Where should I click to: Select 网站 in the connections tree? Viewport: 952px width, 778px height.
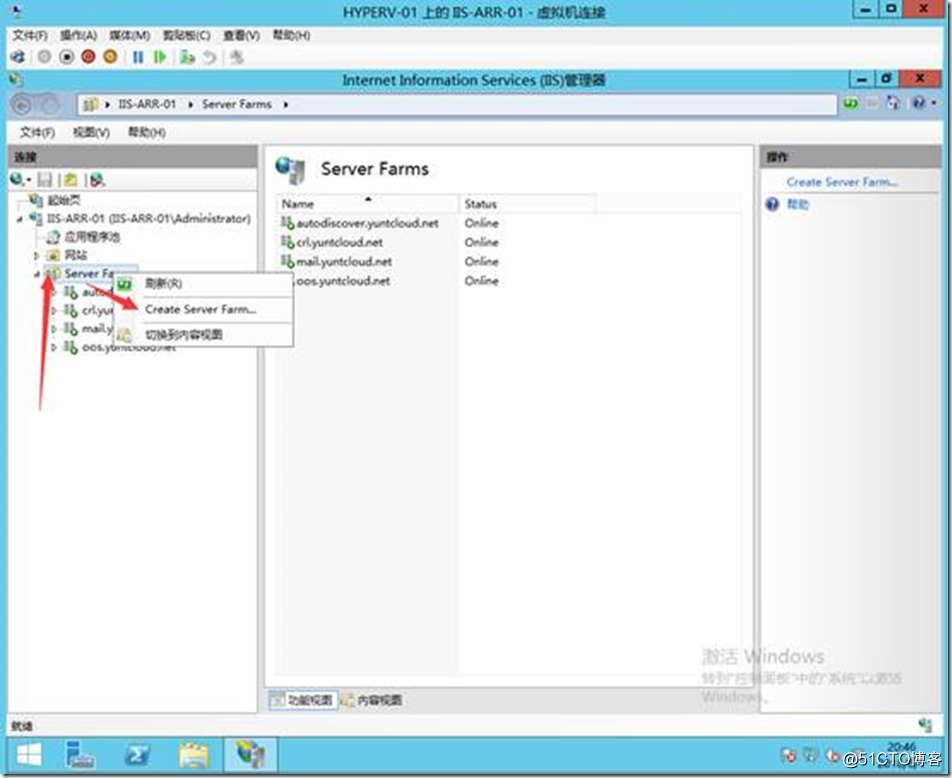tap(76, 255)
